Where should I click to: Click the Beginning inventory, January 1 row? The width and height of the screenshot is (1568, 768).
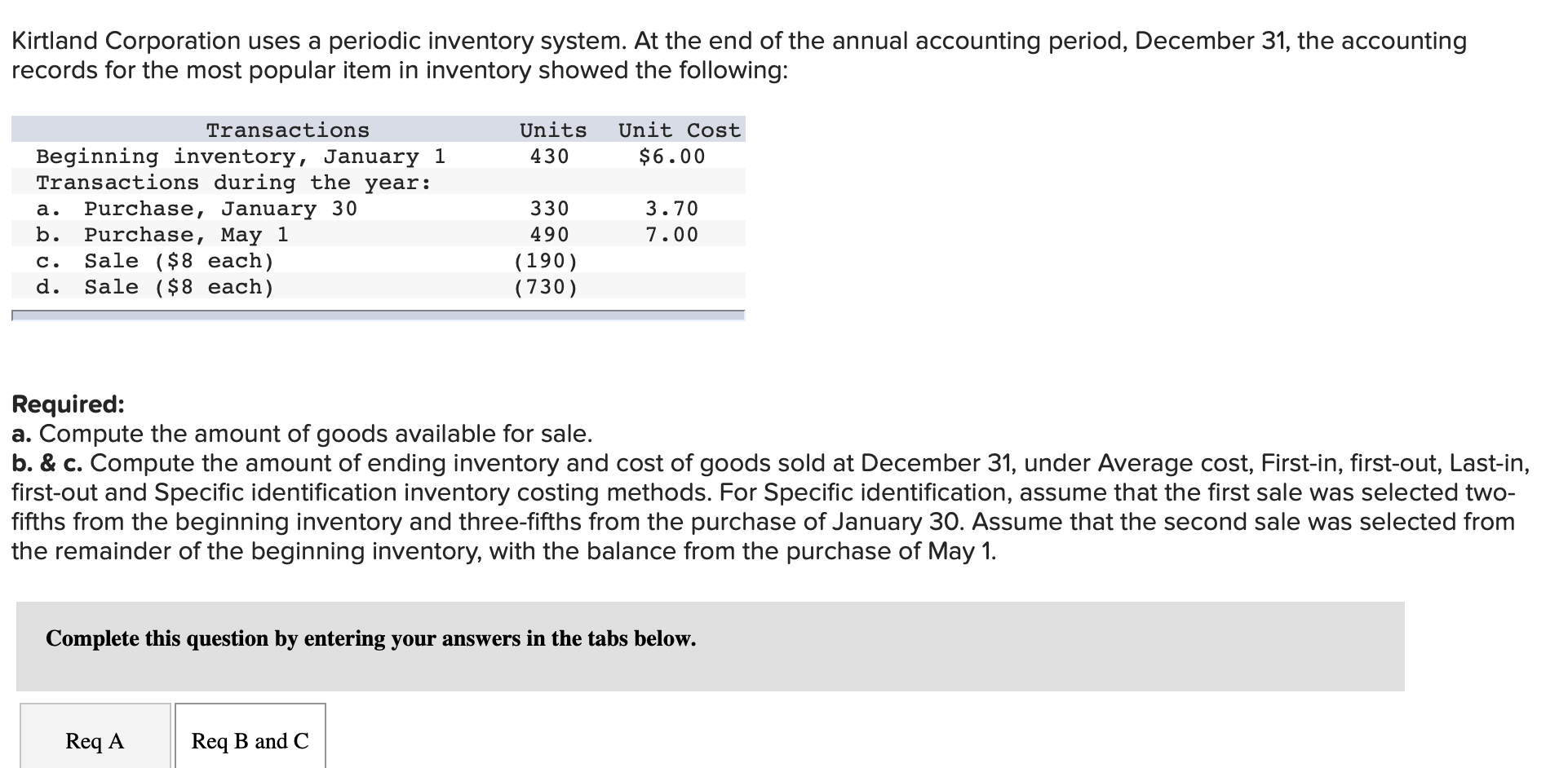point(241,156)
